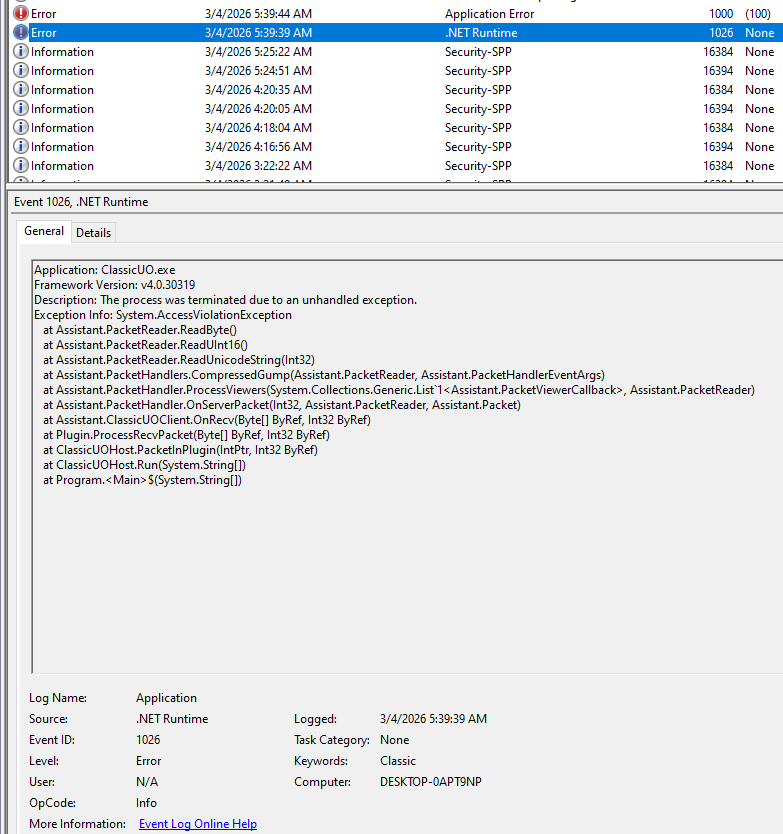This screenshot has height=834, width=783.
Task: Click Level value 'Error'
Action: coord(148,761)
